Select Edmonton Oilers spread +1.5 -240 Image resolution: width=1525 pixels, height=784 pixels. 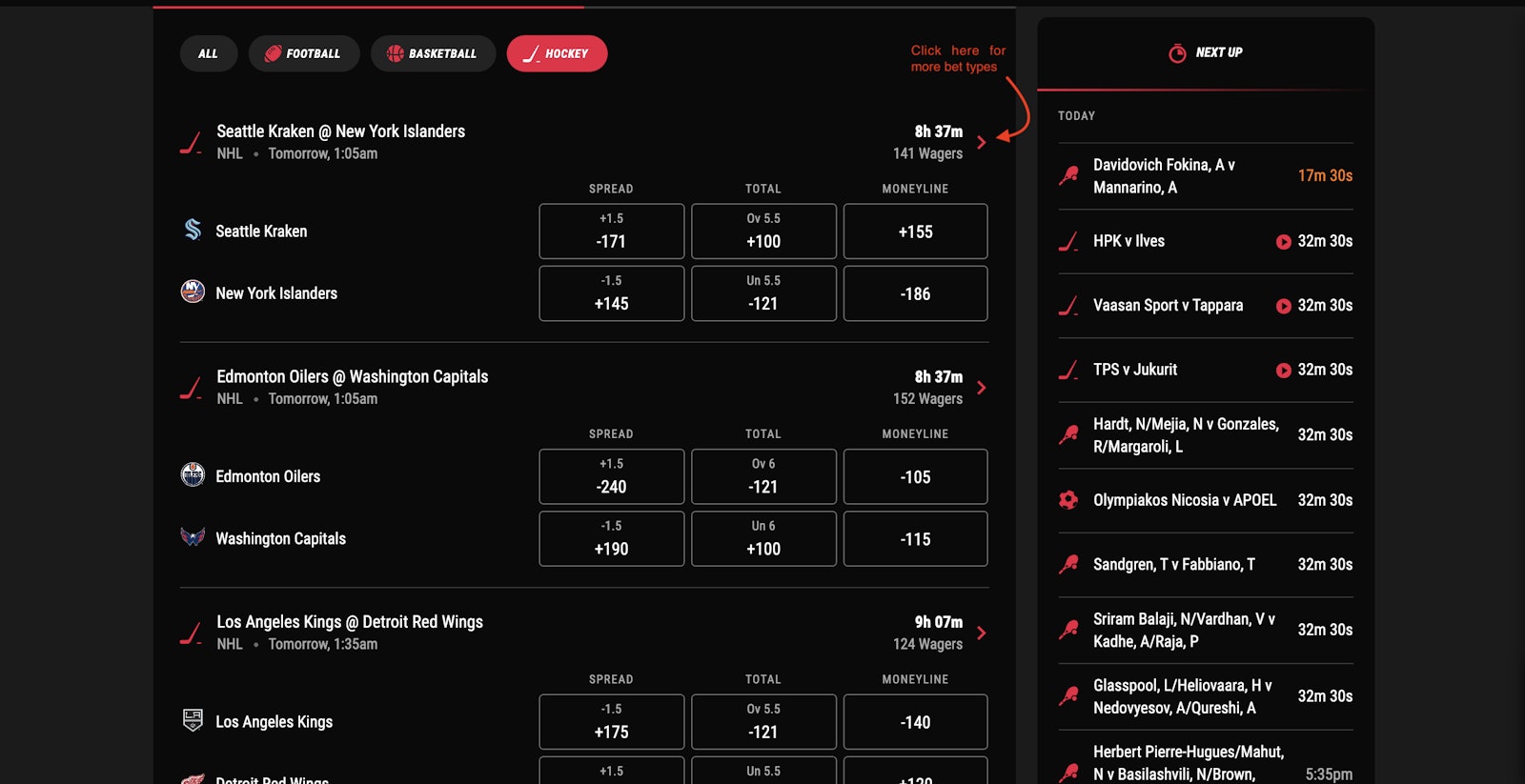pos(611,476)
